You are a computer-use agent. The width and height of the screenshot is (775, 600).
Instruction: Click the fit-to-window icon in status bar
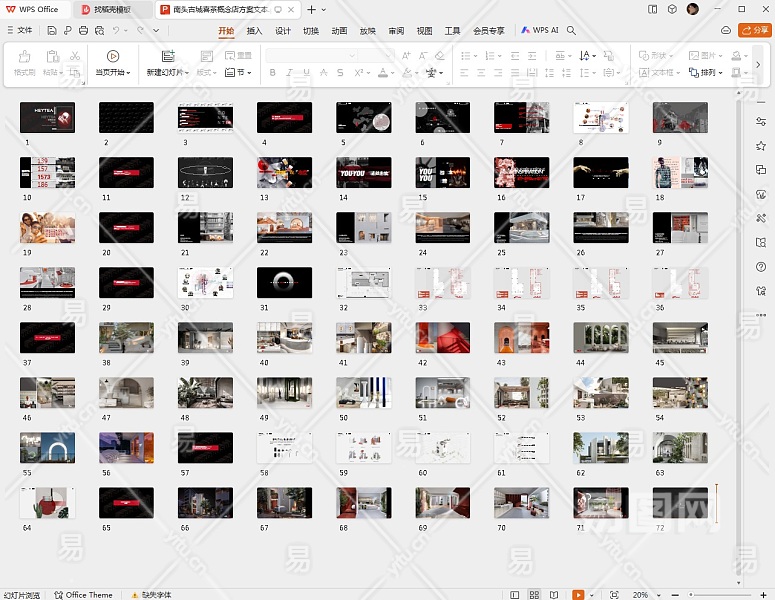click(613, 595)
